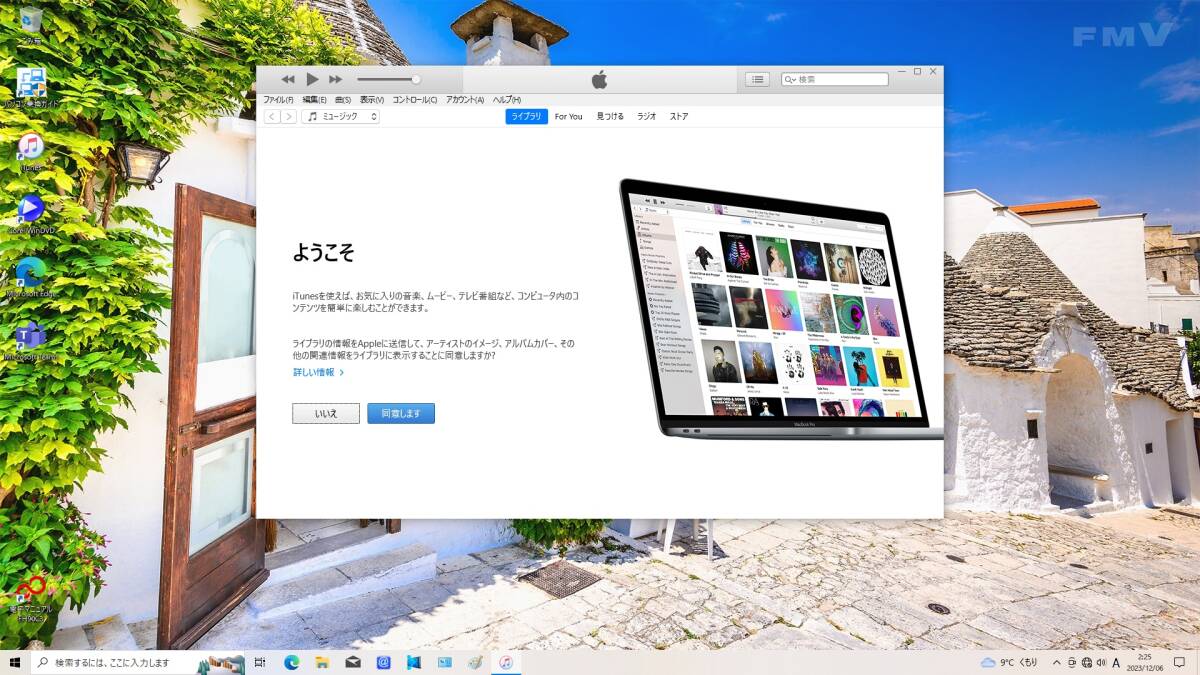Launch Edge from the taskbar
The image size is (1200, 675).
292,662
